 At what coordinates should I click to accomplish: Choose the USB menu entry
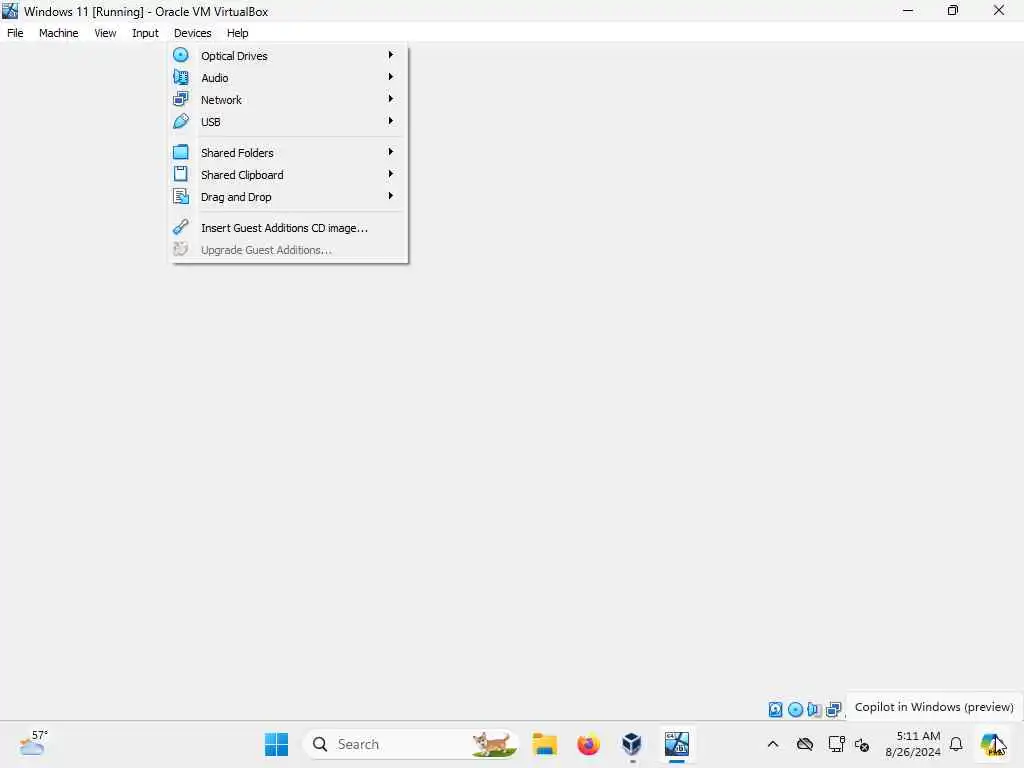click(x=288, y=122)
